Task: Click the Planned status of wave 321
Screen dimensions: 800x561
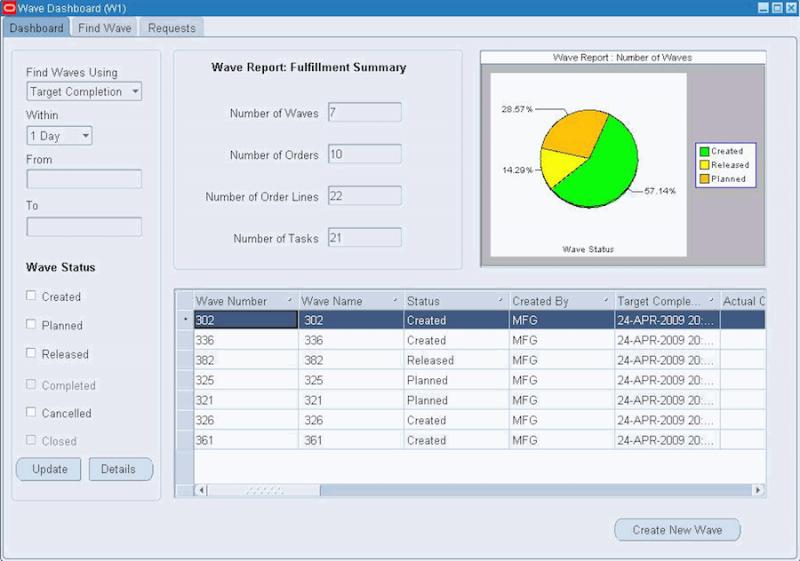Action: (x=457, y=400)
